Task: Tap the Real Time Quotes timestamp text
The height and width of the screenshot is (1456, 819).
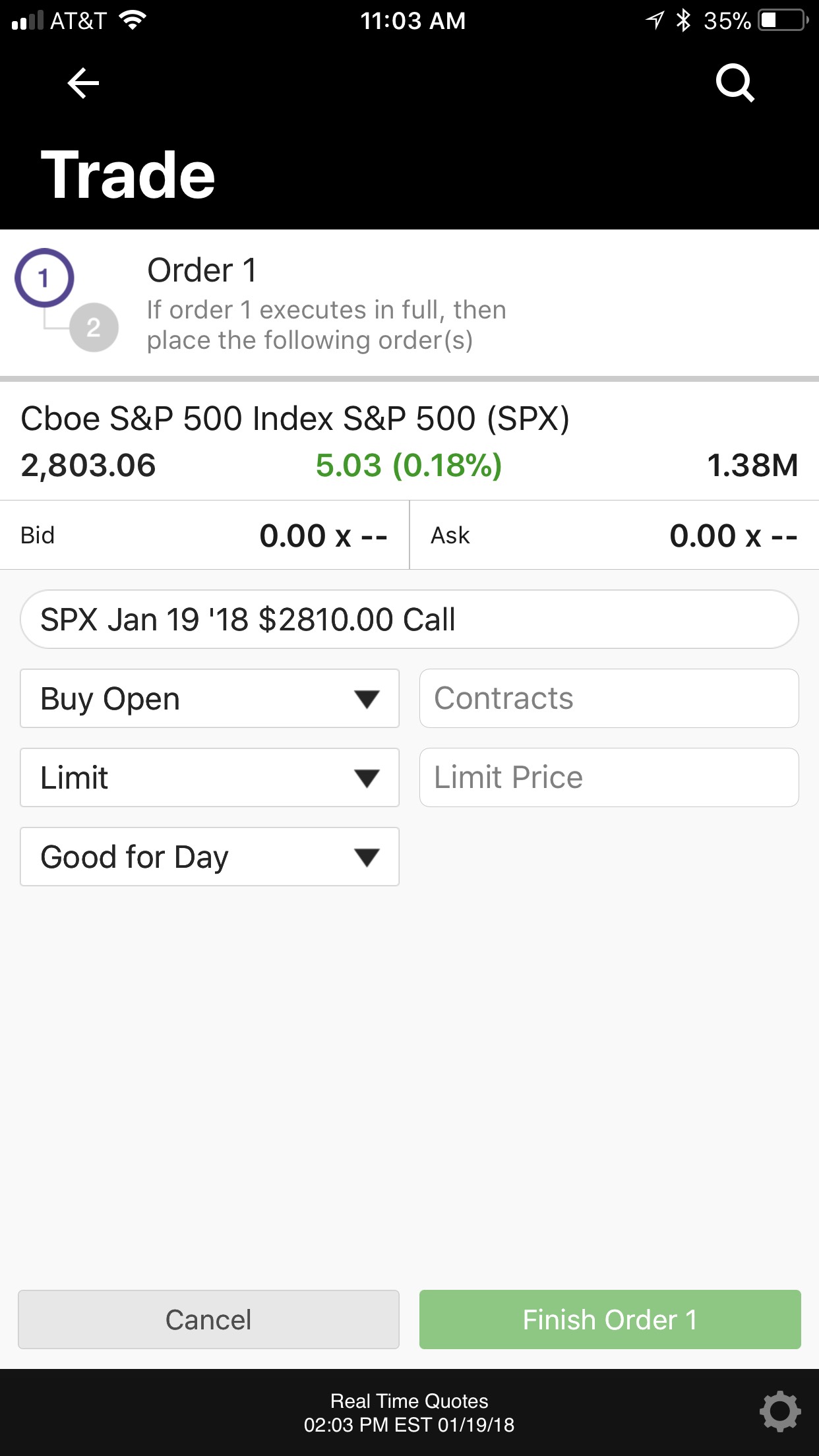Action: click(409, 1412)
